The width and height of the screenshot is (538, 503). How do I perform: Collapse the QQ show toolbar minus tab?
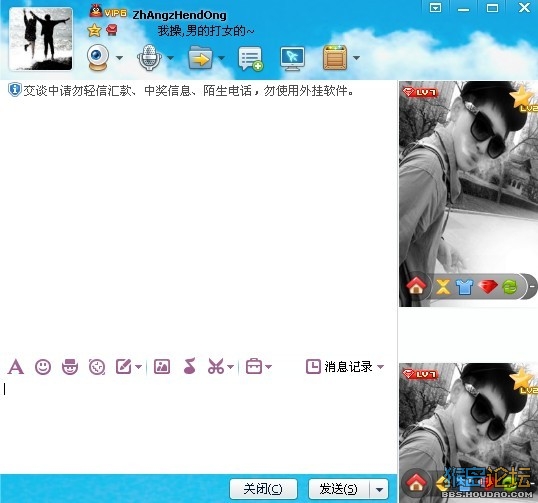point(531,286)
